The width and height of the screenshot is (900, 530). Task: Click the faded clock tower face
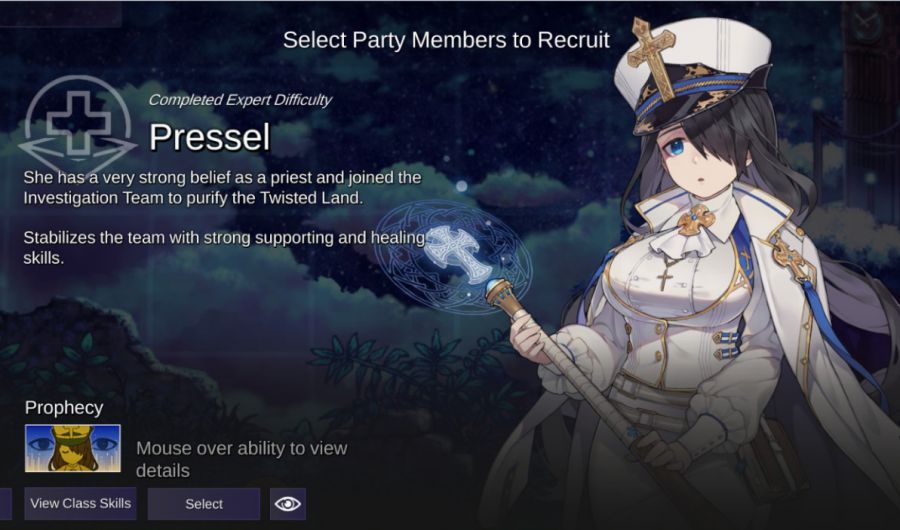865,25
